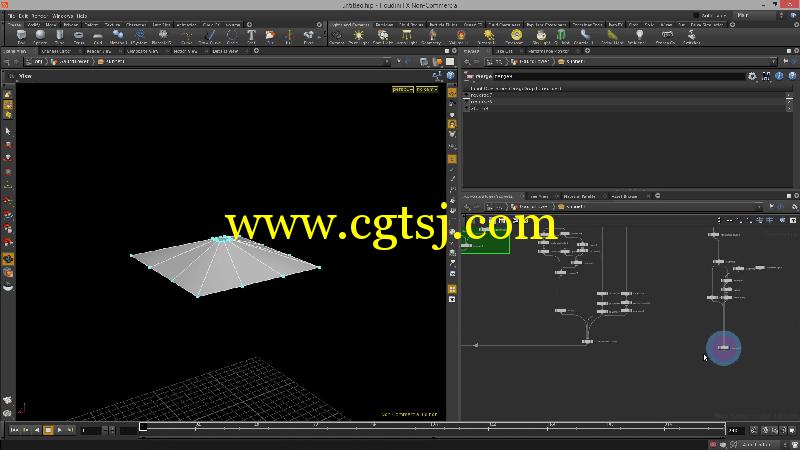Select the Platonic Solids shelf tool

click(x=163, y=36)
